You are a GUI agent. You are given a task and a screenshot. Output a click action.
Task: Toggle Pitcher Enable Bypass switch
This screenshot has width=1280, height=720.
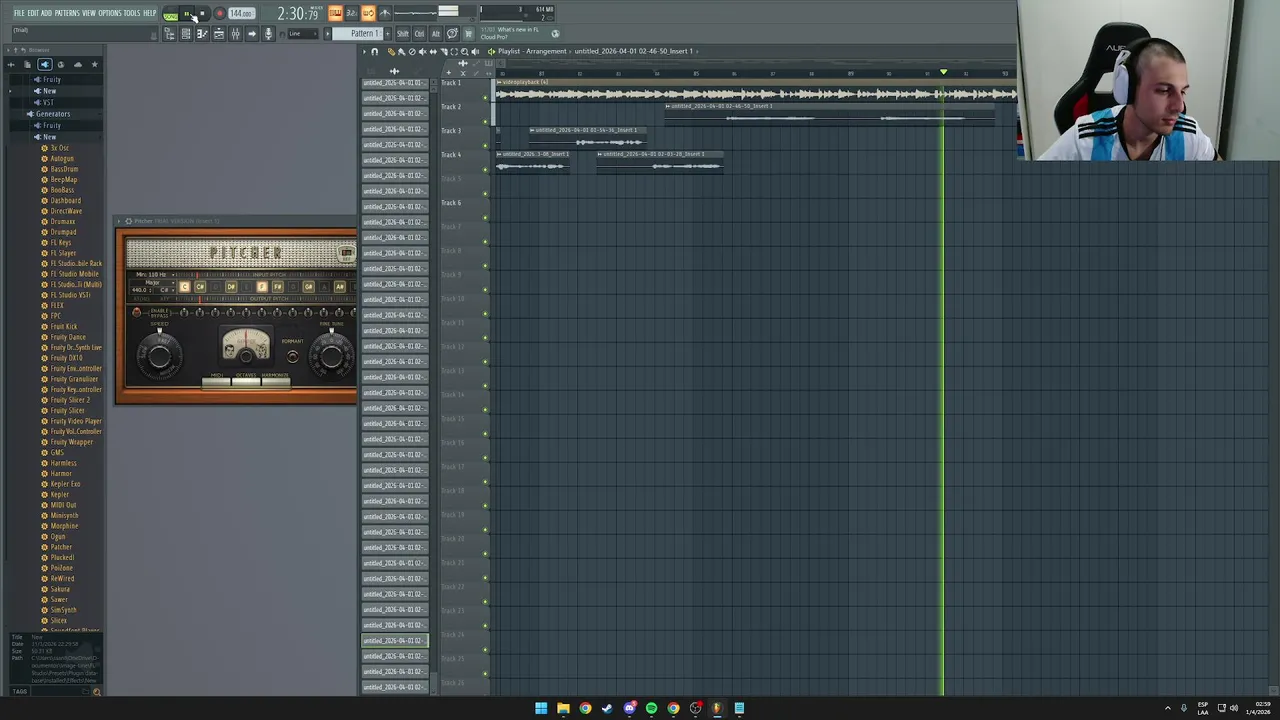click(x=136, y=312)
